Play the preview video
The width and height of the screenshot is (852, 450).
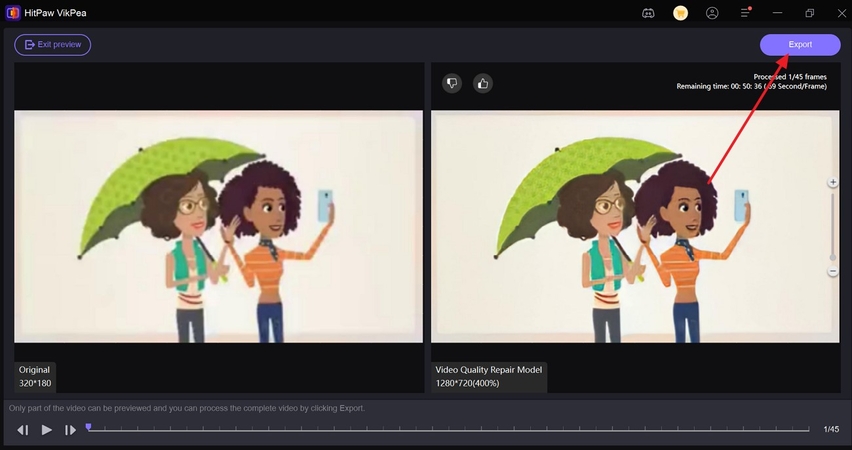(x=47, y=430)
